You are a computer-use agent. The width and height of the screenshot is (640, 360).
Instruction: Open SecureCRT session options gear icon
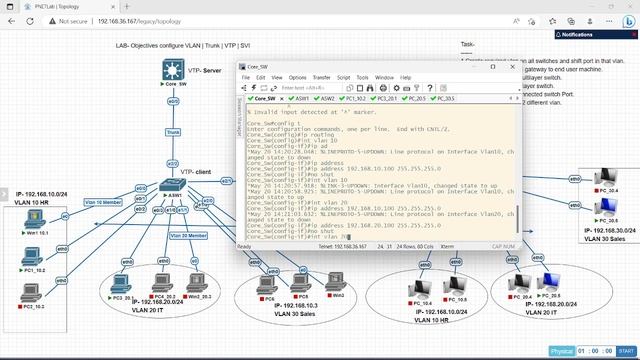[x=396, y=88]
